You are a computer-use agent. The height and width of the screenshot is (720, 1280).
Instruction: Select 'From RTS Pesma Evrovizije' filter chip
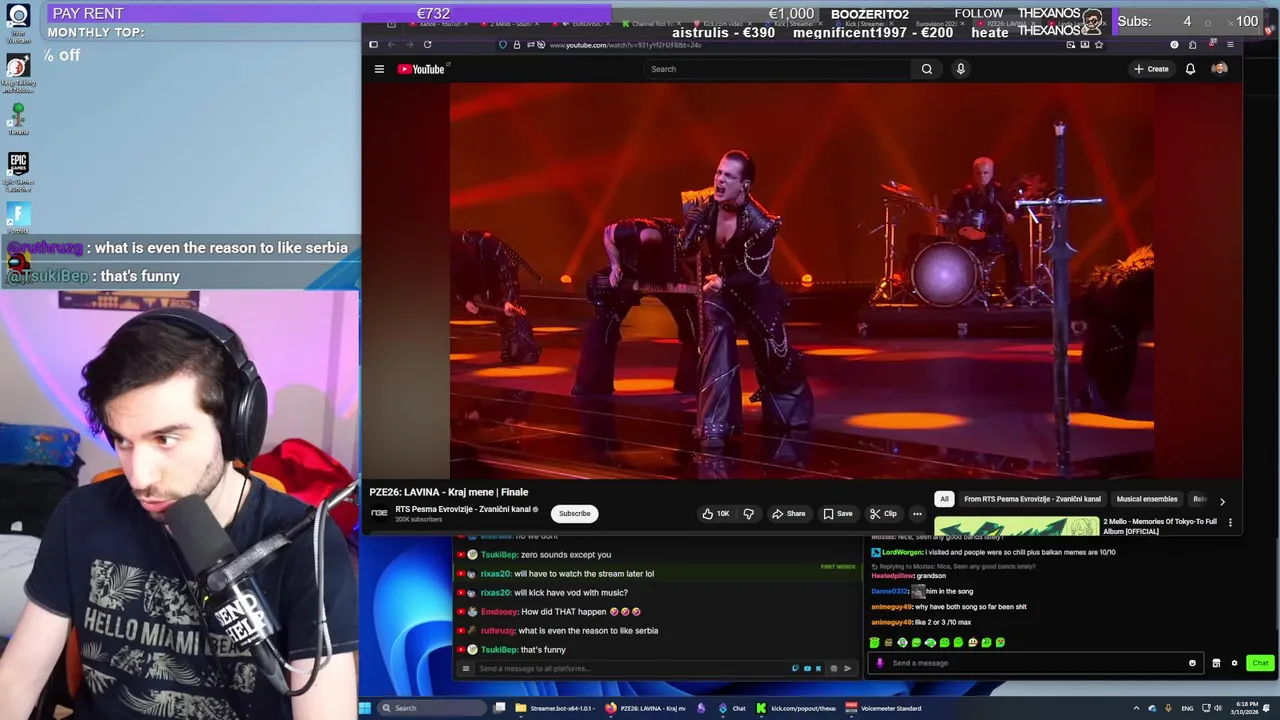pyautogui.click(x=1032, y=499)
